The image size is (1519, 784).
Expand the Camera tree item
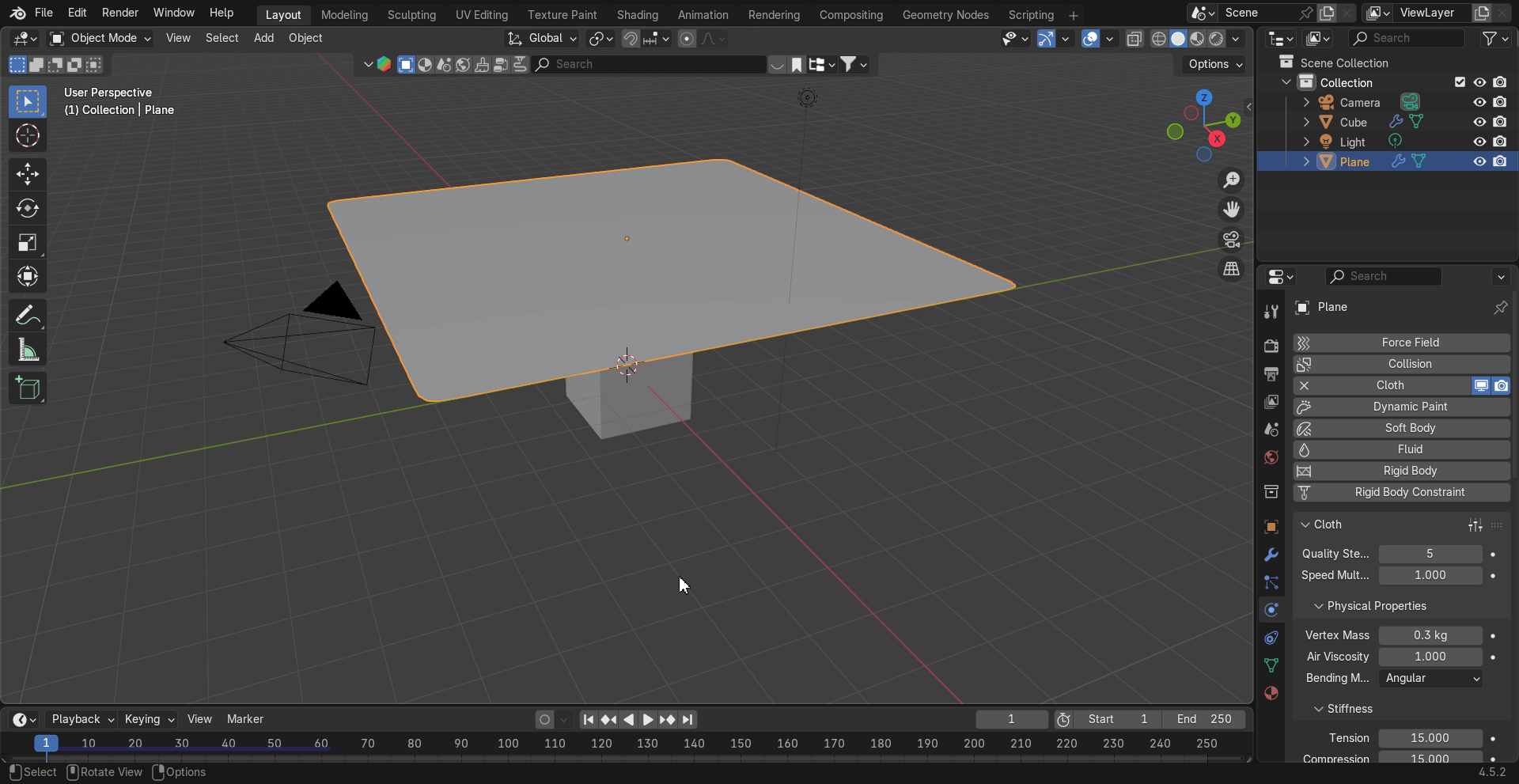pyautogui.click(x=1306, y=102)
